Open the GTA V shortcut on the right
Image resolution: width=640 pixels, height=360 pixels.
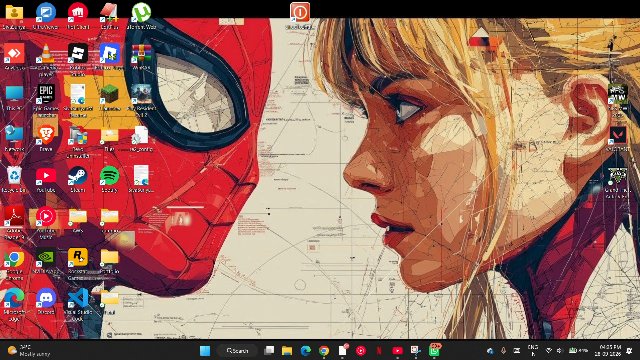[618, 176]
